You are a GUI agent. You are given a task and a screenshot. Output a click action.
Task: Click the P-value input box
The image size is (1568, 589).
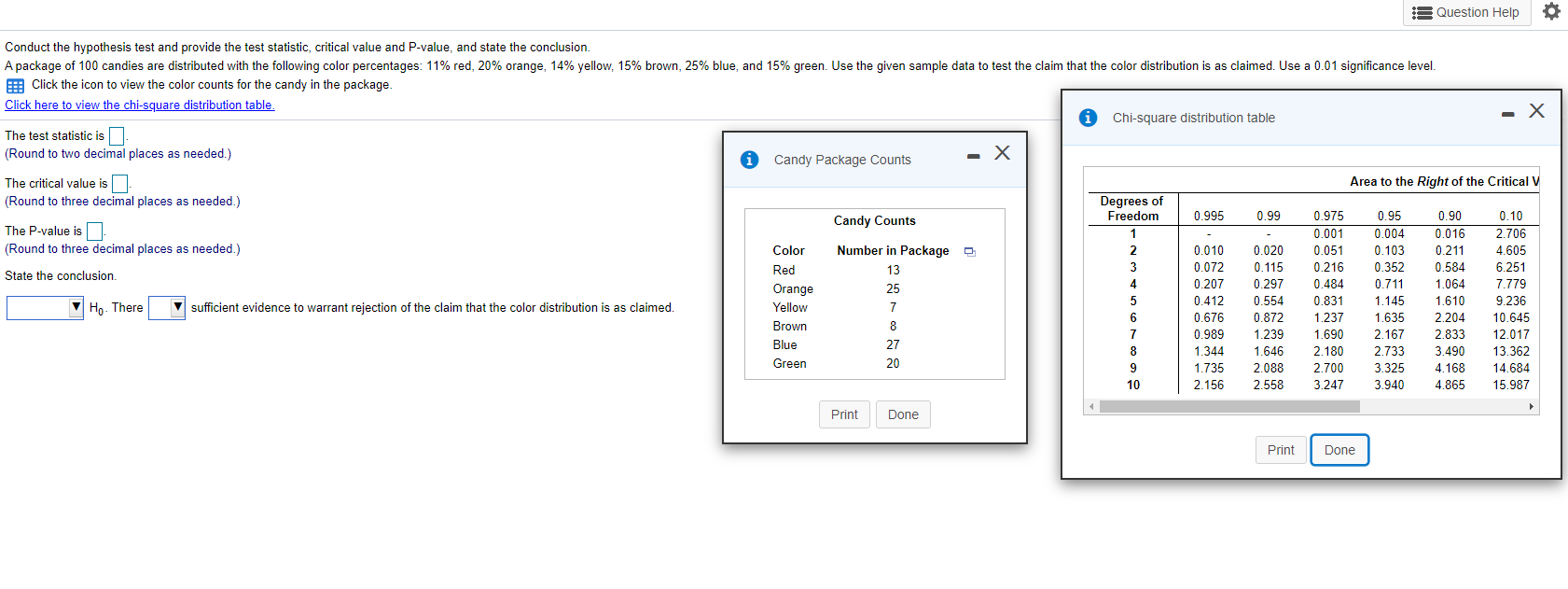click(94, 231)
